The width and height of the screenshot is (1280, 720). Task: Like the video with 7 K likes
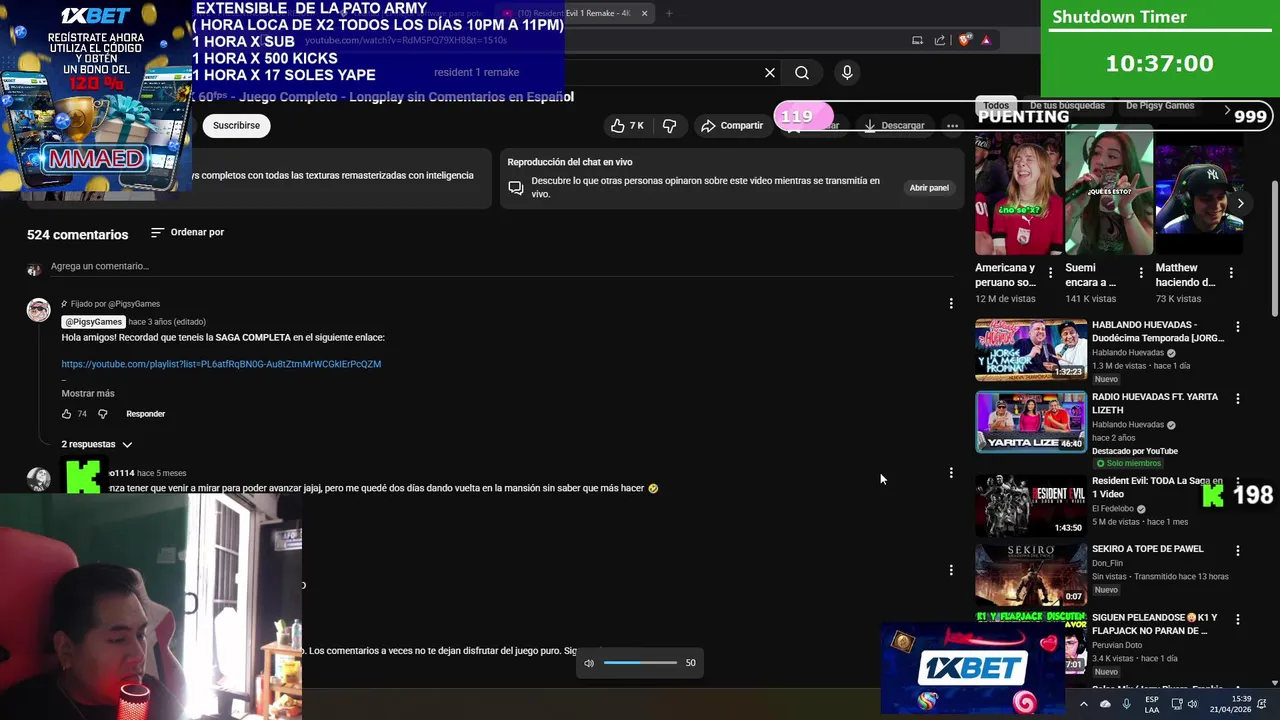[627, 125]
